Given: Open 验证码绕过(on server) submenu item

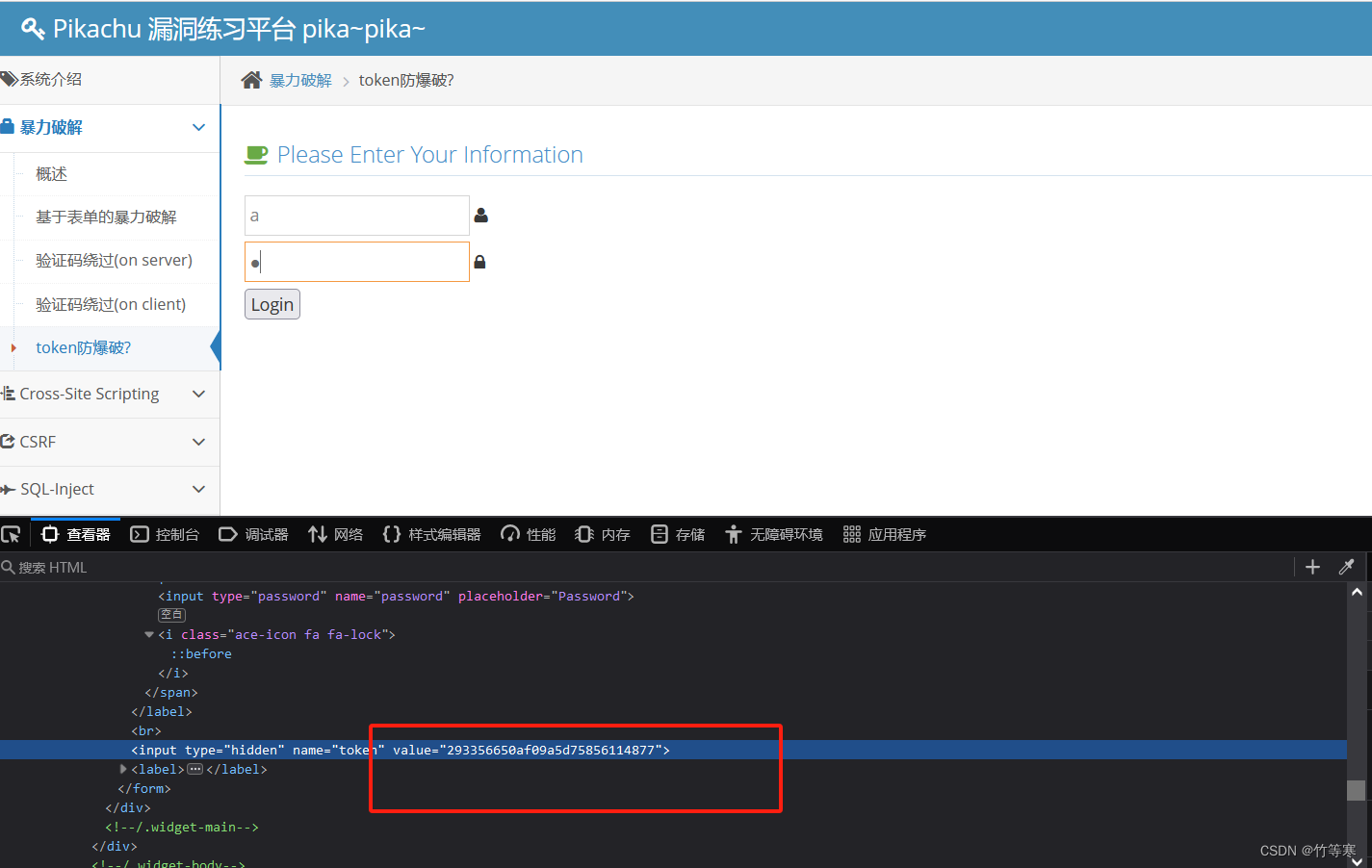Looking at the screenshot, I should [114, 261].
